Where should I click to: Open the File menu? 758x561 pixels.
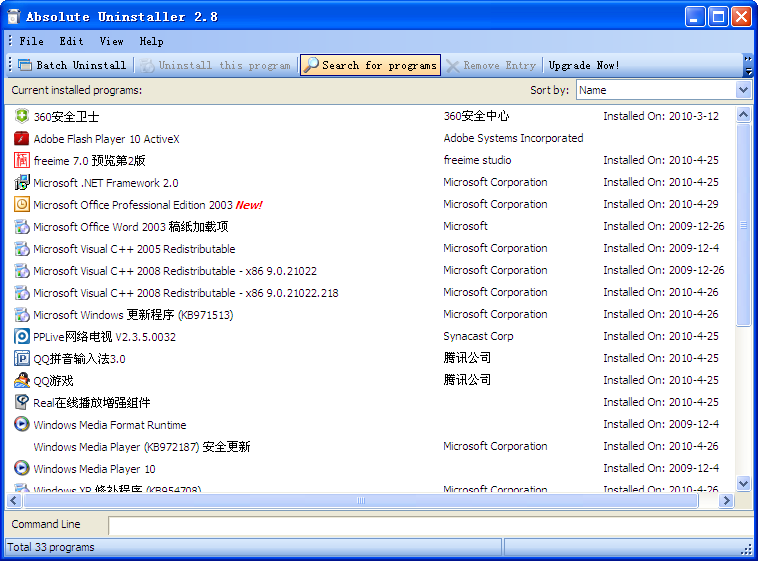(x=31, y=41)
